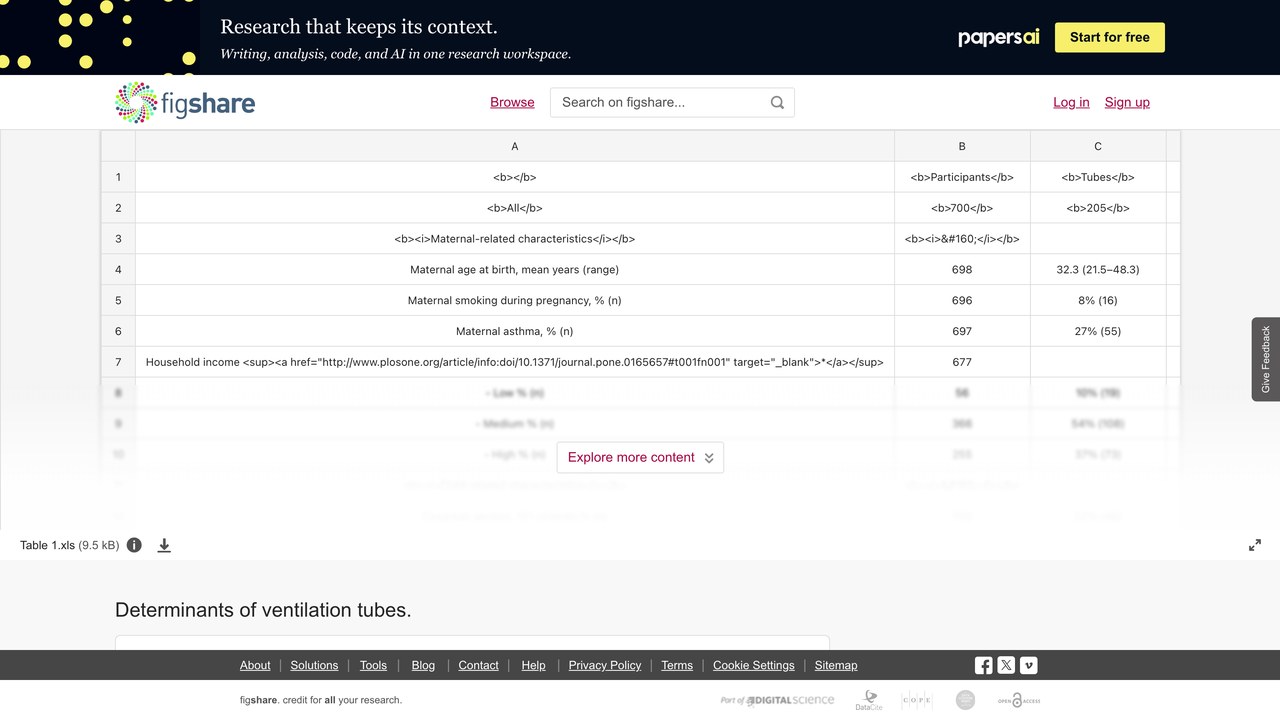Click the cell '27% (55)'
Screen dimensions: 1280x720
pos(1098,331)
